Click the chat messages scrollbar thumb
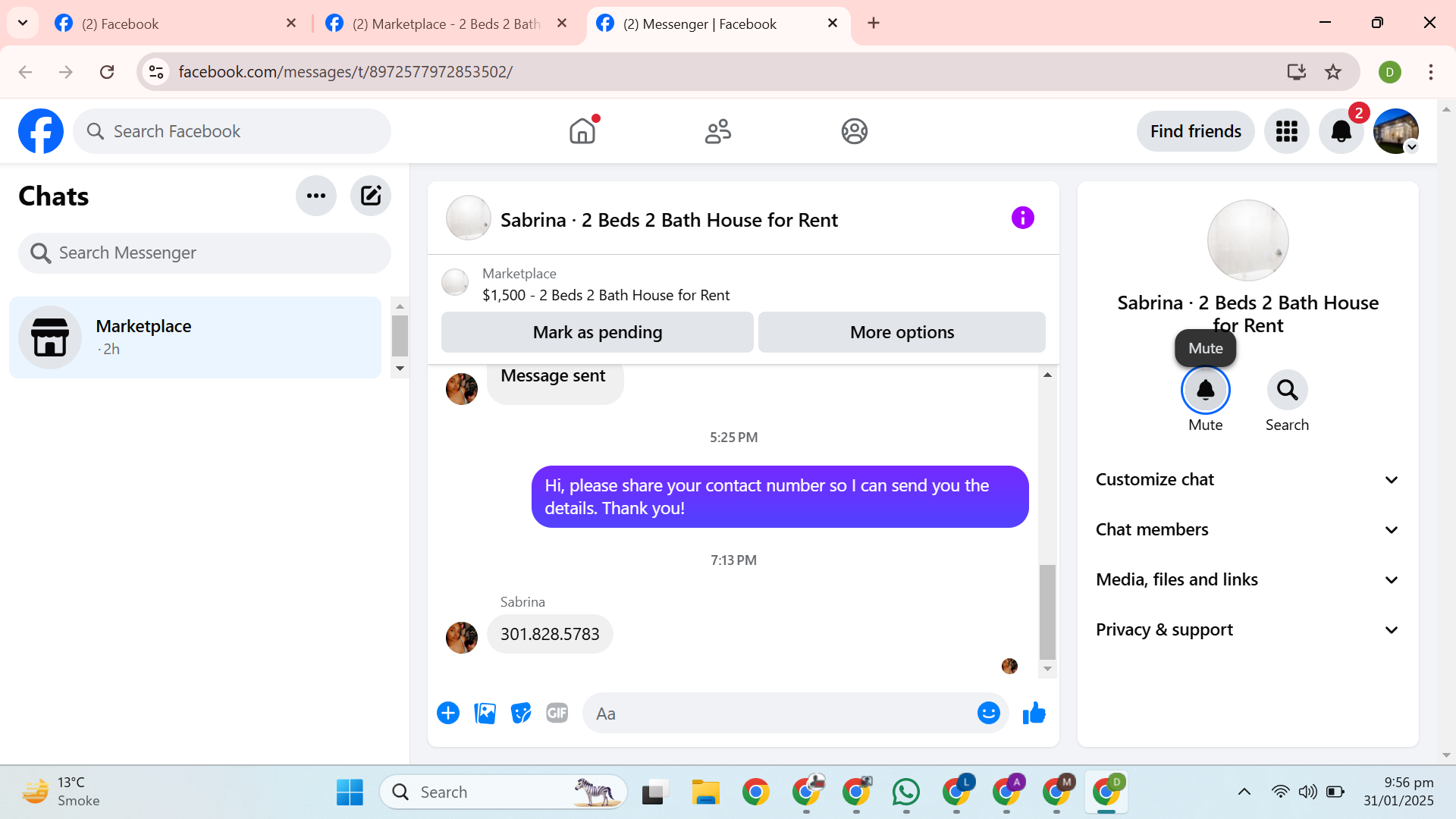1456x819 pixels. tap(1047, 612)
